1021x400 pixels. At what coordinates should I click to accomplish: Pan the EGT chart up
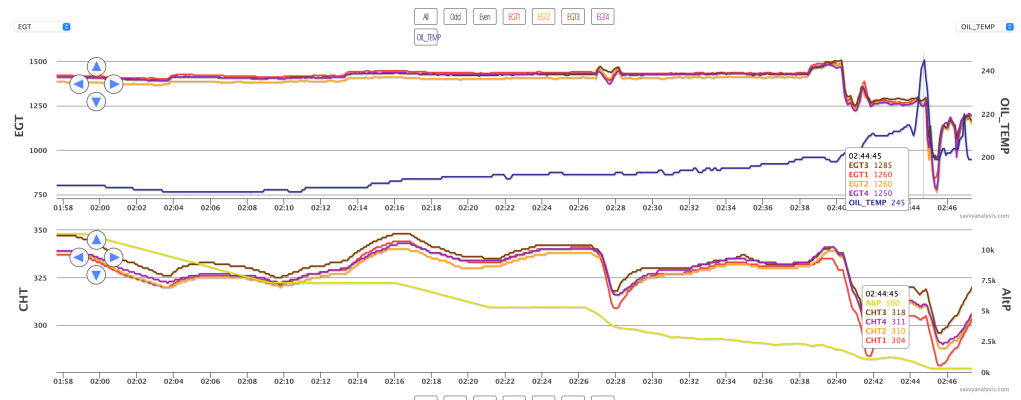(x=96, y=67)
